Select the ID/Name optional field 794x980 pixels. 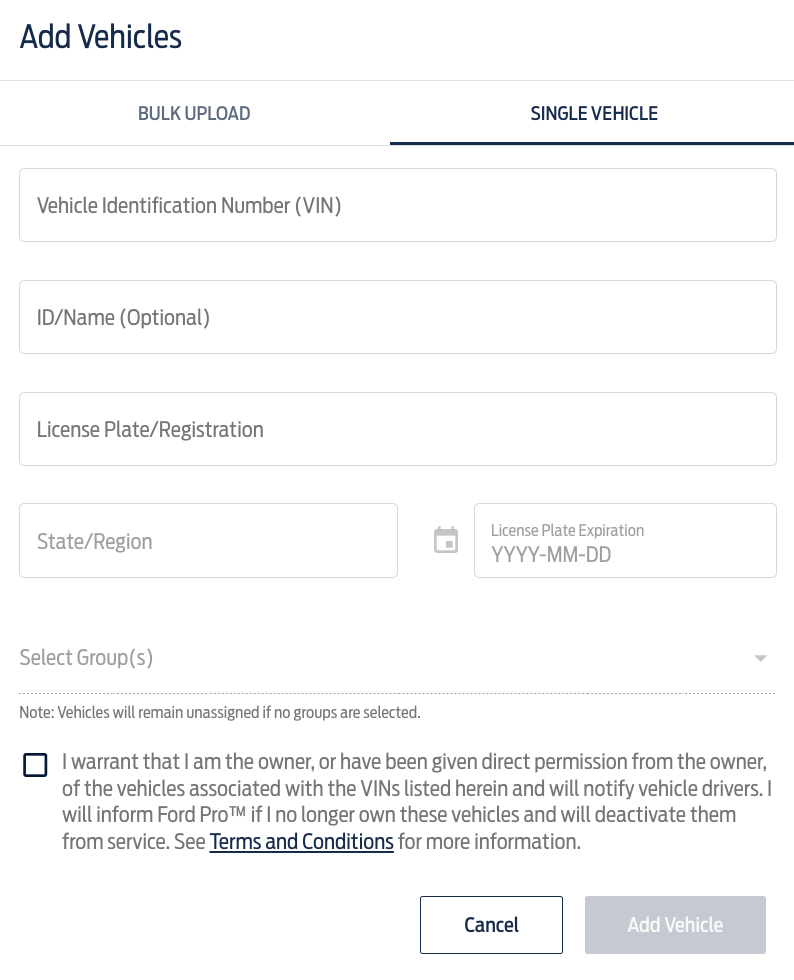click(x=397, y=316)
